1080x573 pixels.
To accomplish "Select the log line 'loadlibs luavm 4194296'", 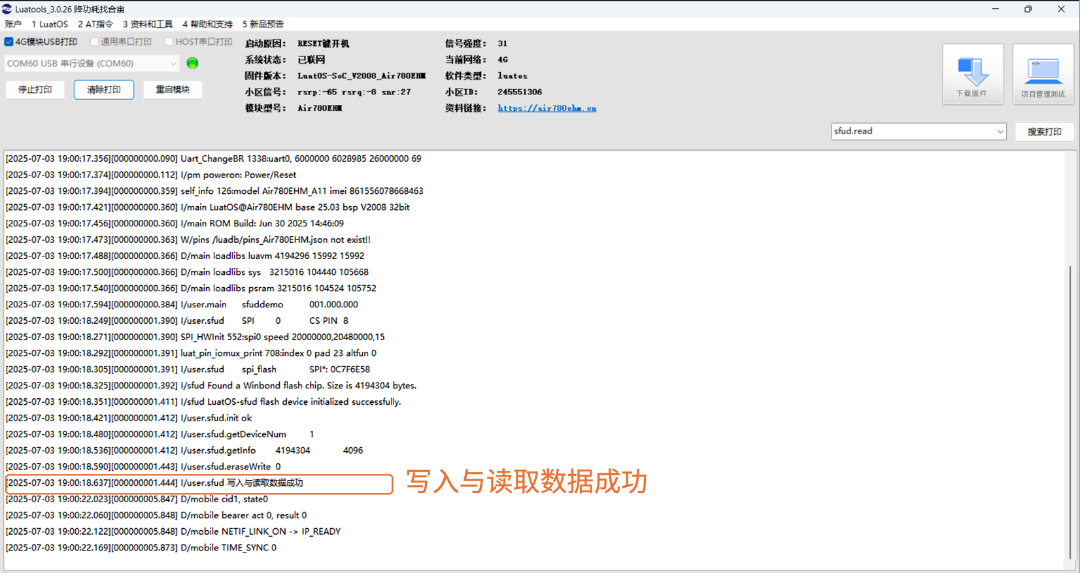I will point(185,256).
